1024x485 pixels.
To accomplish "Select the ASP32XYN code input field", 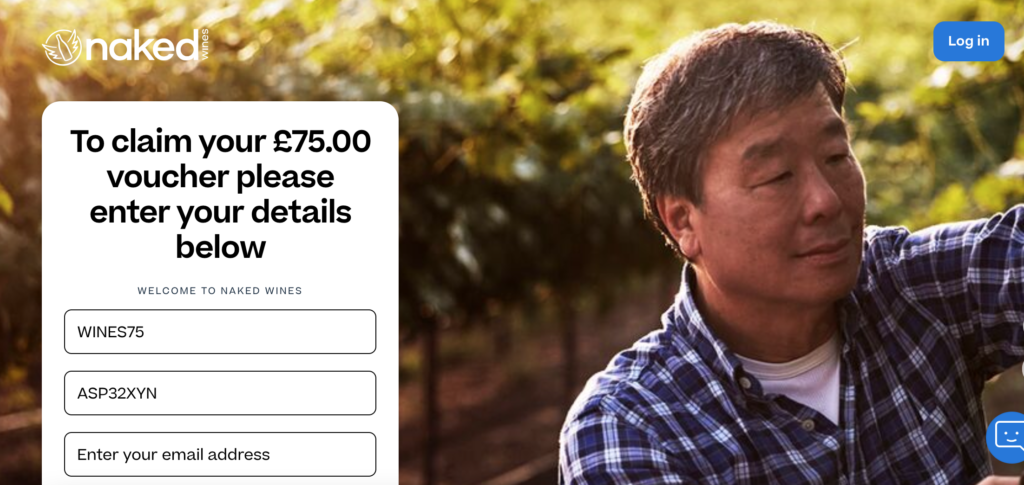I will (220, 393).
